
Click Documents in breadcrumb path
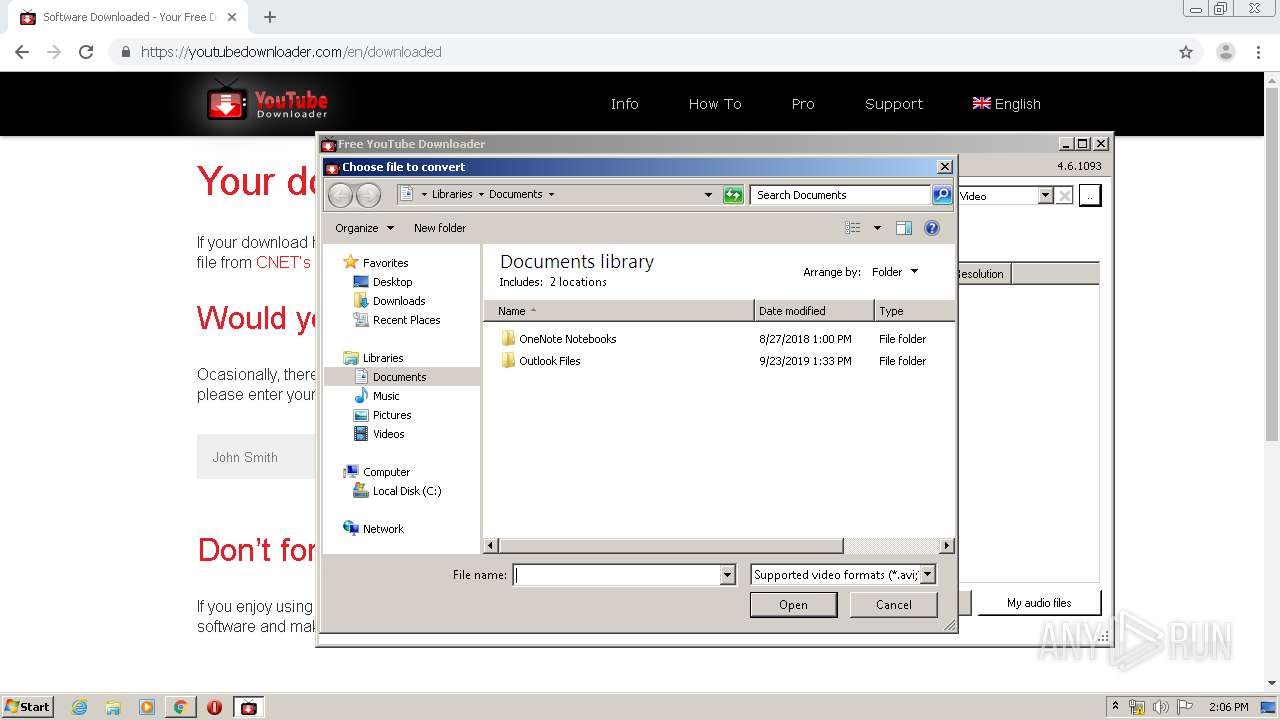(x=516, y=195)
